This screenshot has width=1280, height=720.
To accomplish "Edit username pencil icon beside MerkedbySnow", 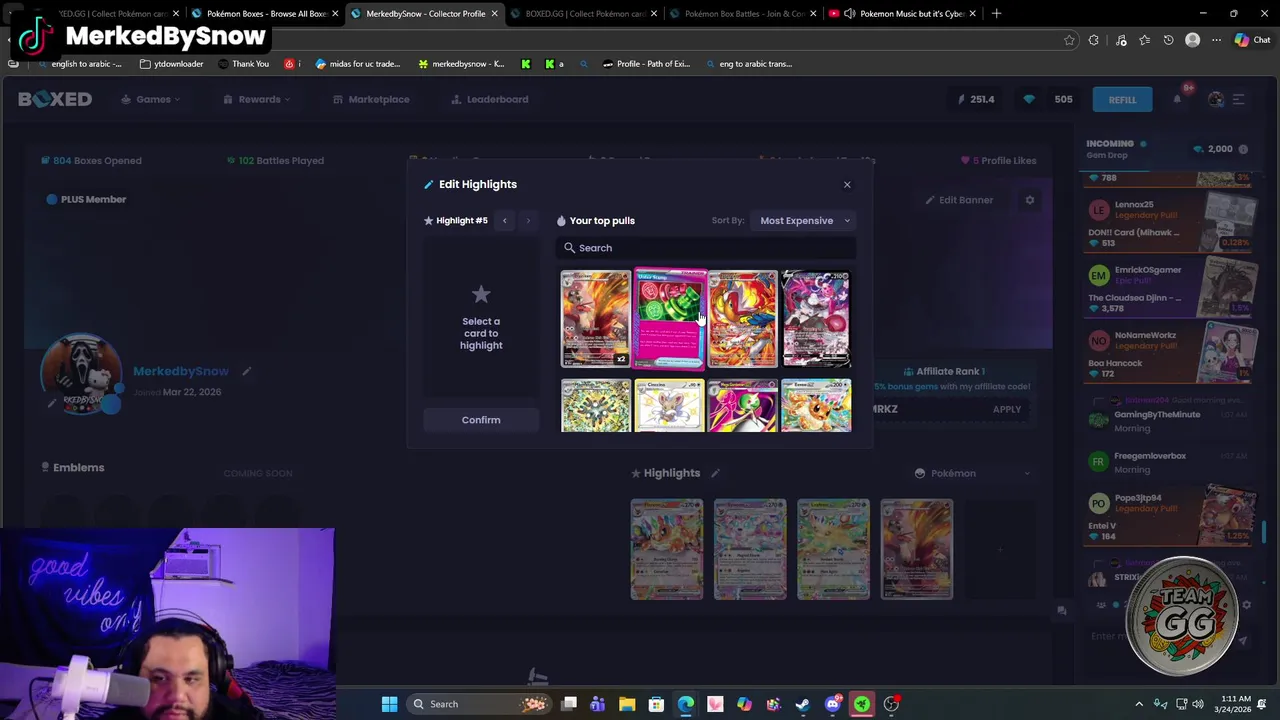I will tap(246, 371).
